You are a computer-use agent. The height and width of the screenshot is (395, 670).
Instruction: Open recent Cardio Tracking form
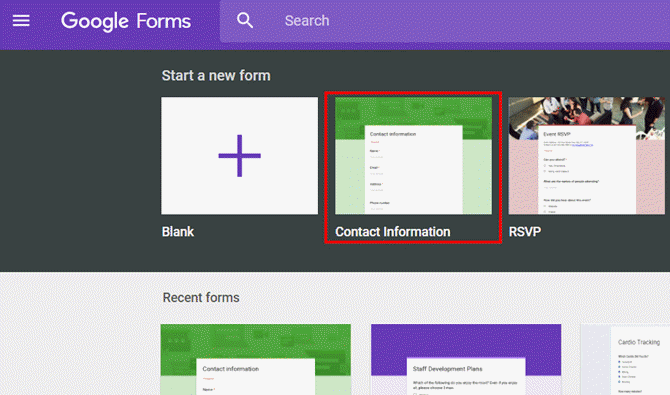625,360
